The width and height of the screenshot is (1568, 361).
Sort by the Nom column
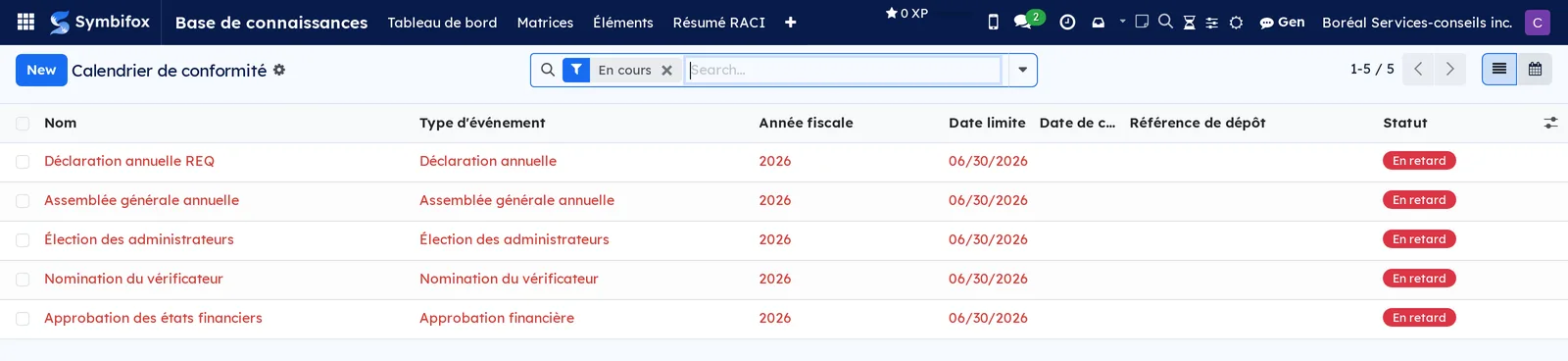tap(60, 123)
